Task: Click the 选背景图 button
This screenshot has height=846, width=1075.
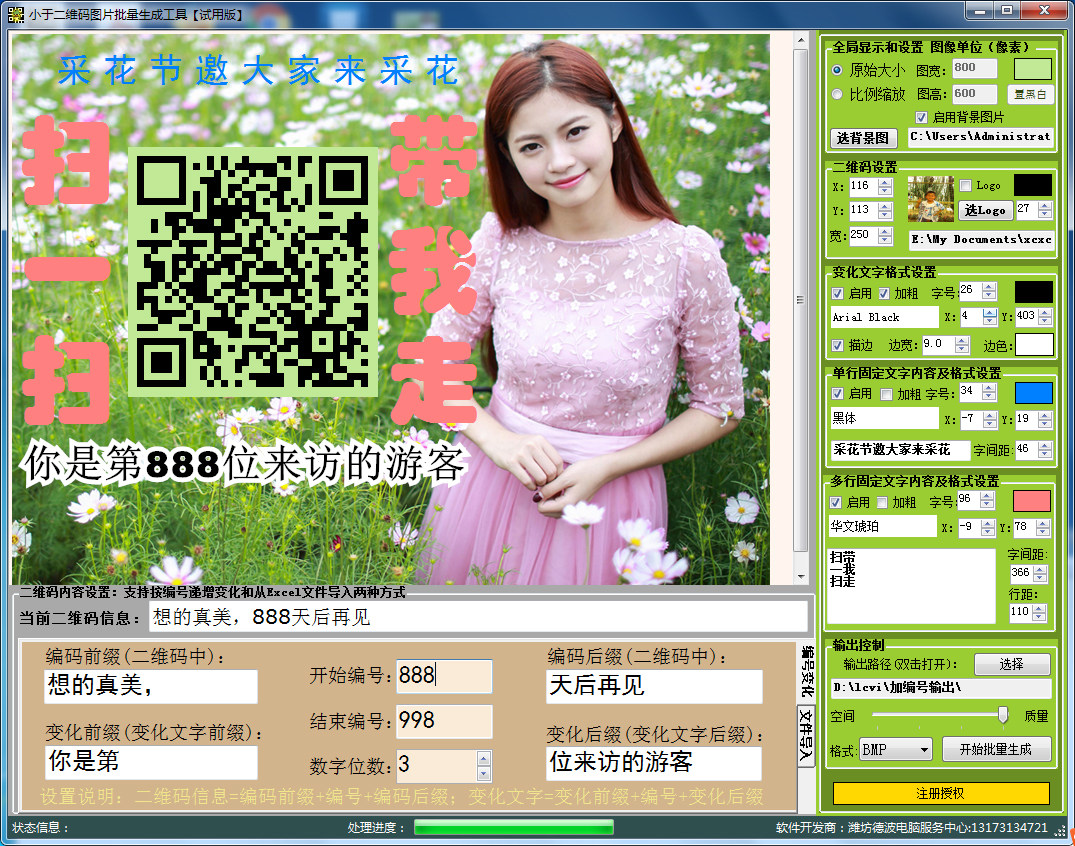Action: point(862,138)
